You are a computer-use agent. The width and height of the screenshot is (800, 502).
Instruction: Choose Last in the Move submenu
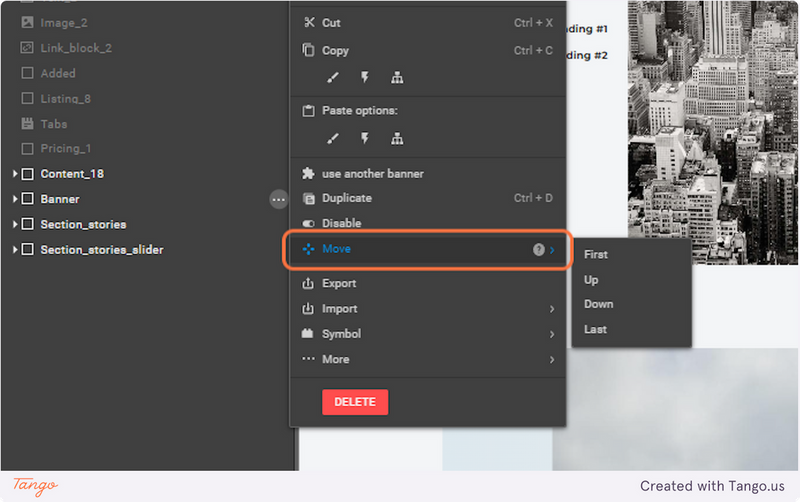coord(632,329)
